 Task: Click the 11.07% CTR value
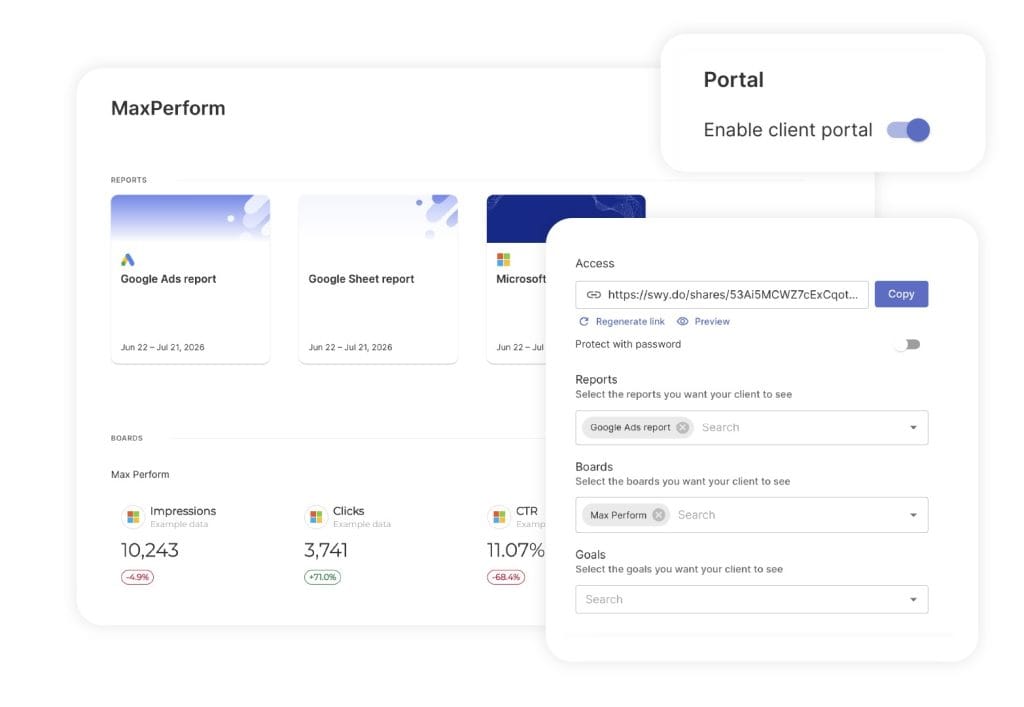pyautogui.click(x=516, y=550)
